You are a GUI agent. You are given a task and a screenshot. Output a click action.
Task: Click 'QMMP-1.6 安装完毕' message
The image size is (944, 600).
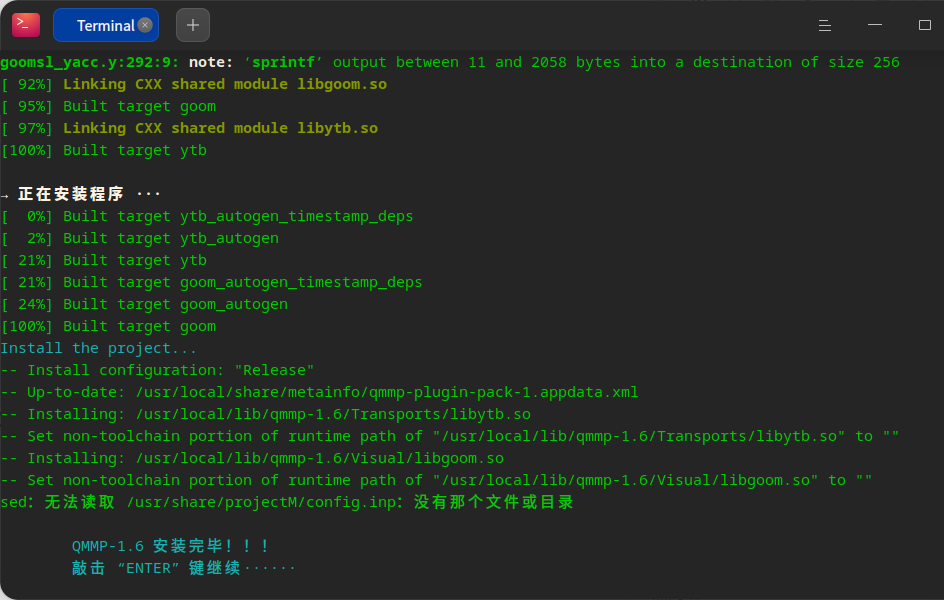click(170, 546)
